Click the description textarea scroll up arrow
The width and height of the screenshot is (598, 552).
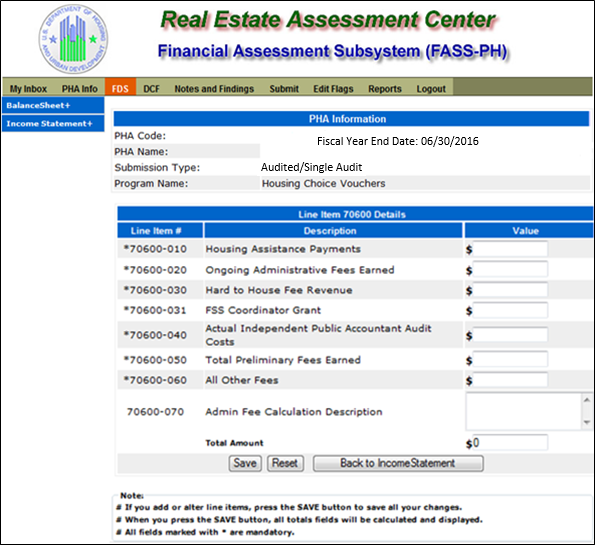click(587, 399)
